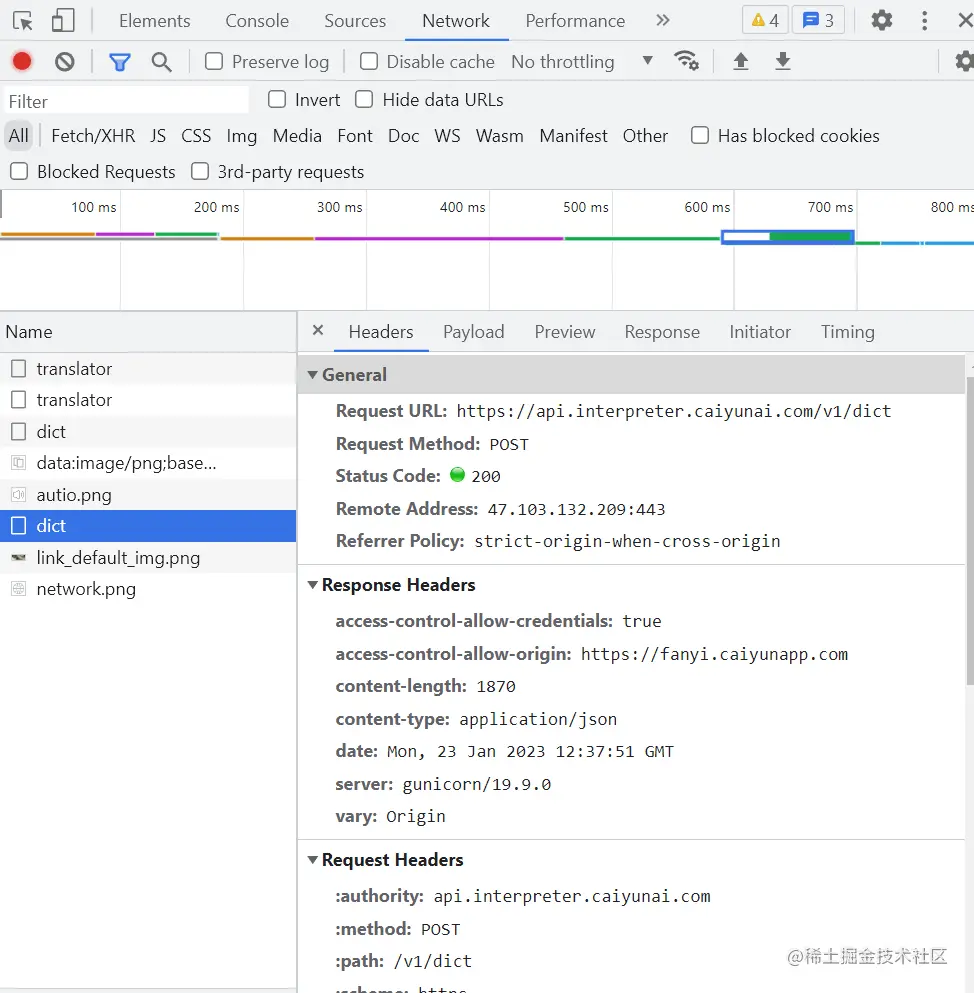Close the request details pane
Viewport: 974px width, 993px height.
tap(318, 330)
